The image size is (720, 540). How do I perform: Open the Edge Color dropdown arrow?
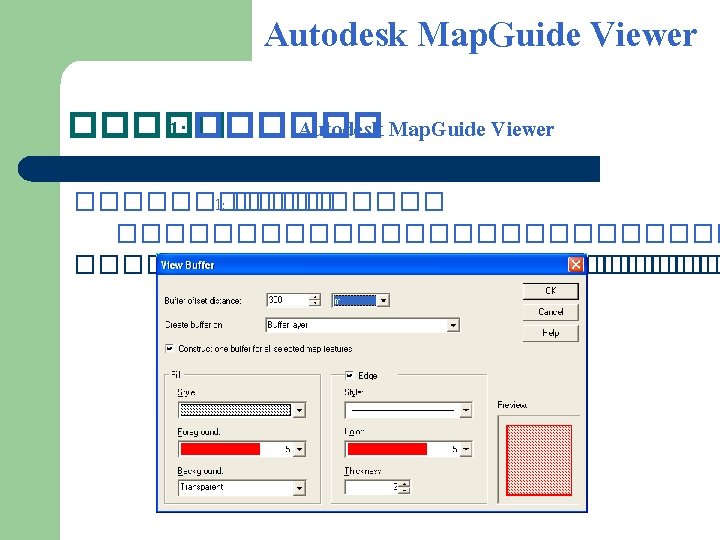466,449
